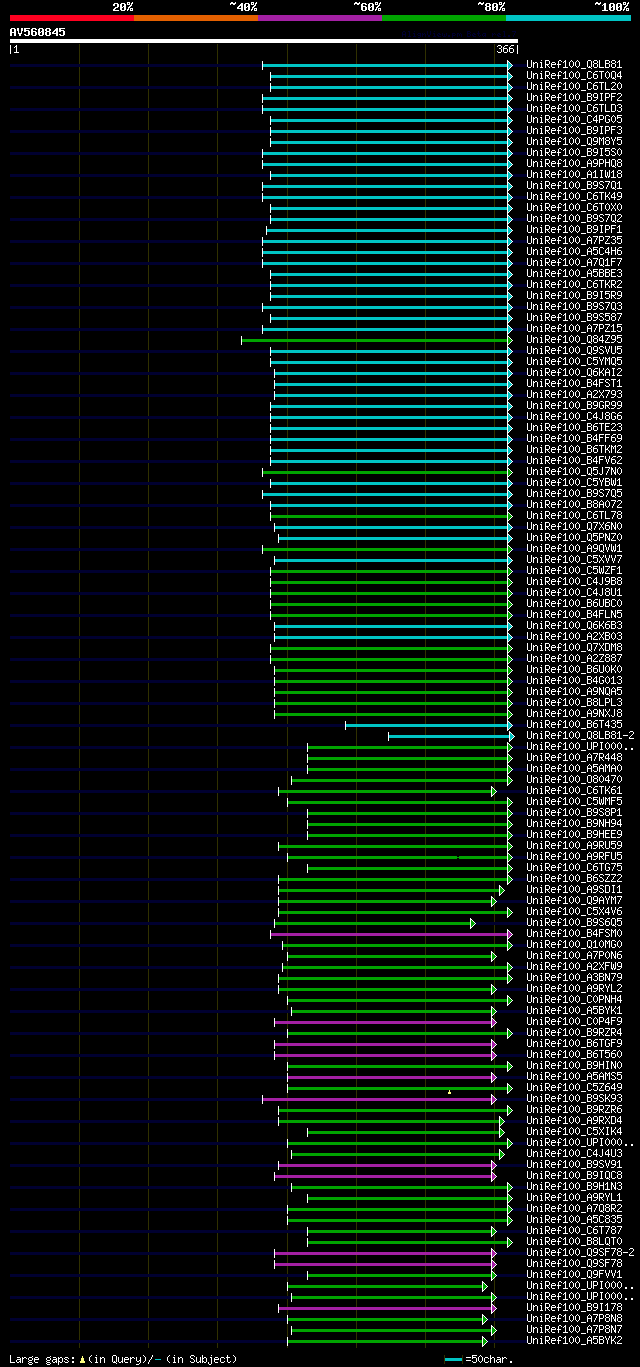
Task: Open hit UniRef100_C6T0Q4 label
Action: coord(574,76)
